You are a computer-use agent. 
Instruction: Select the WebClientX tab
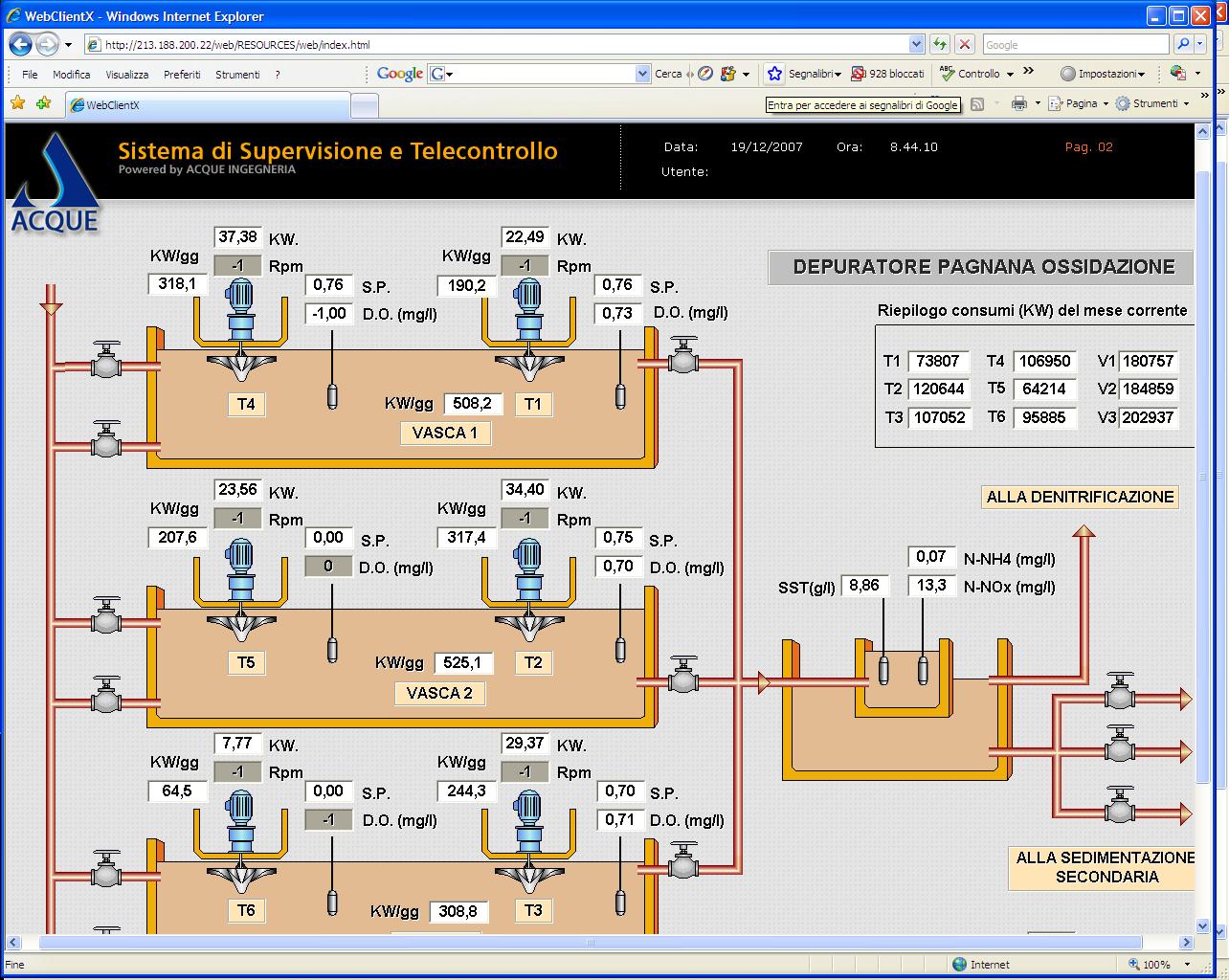pyautogui.click(x=208, y=105)
